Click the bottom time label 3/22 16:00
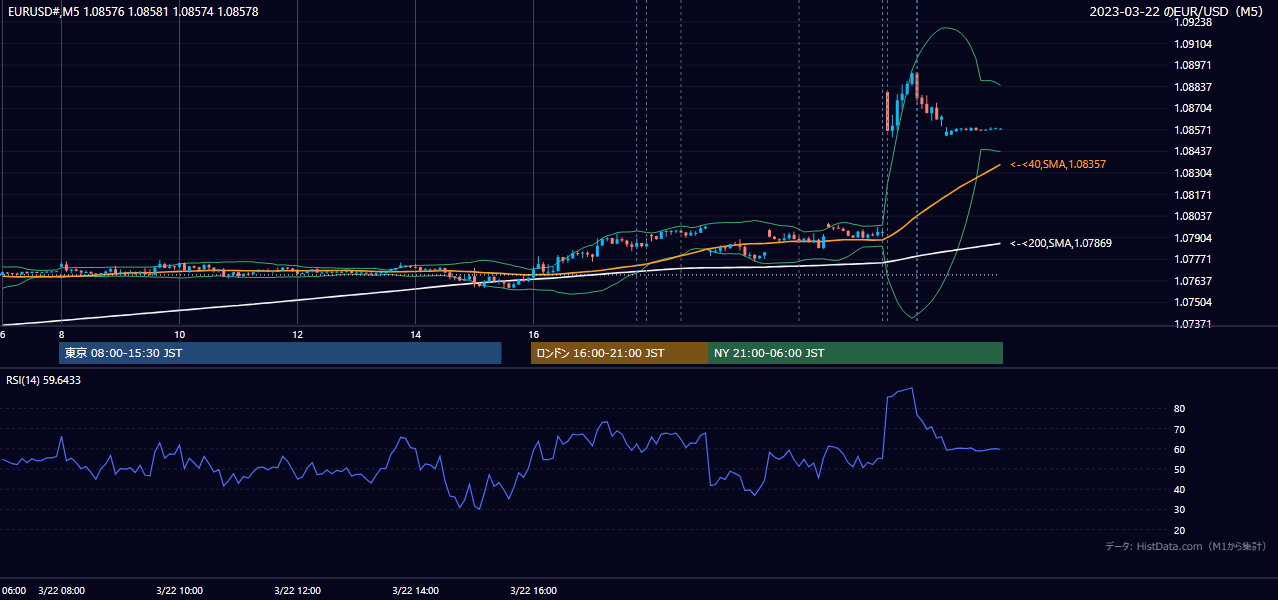The height and width of the screenshot is (600, 1278). [534, 590]
